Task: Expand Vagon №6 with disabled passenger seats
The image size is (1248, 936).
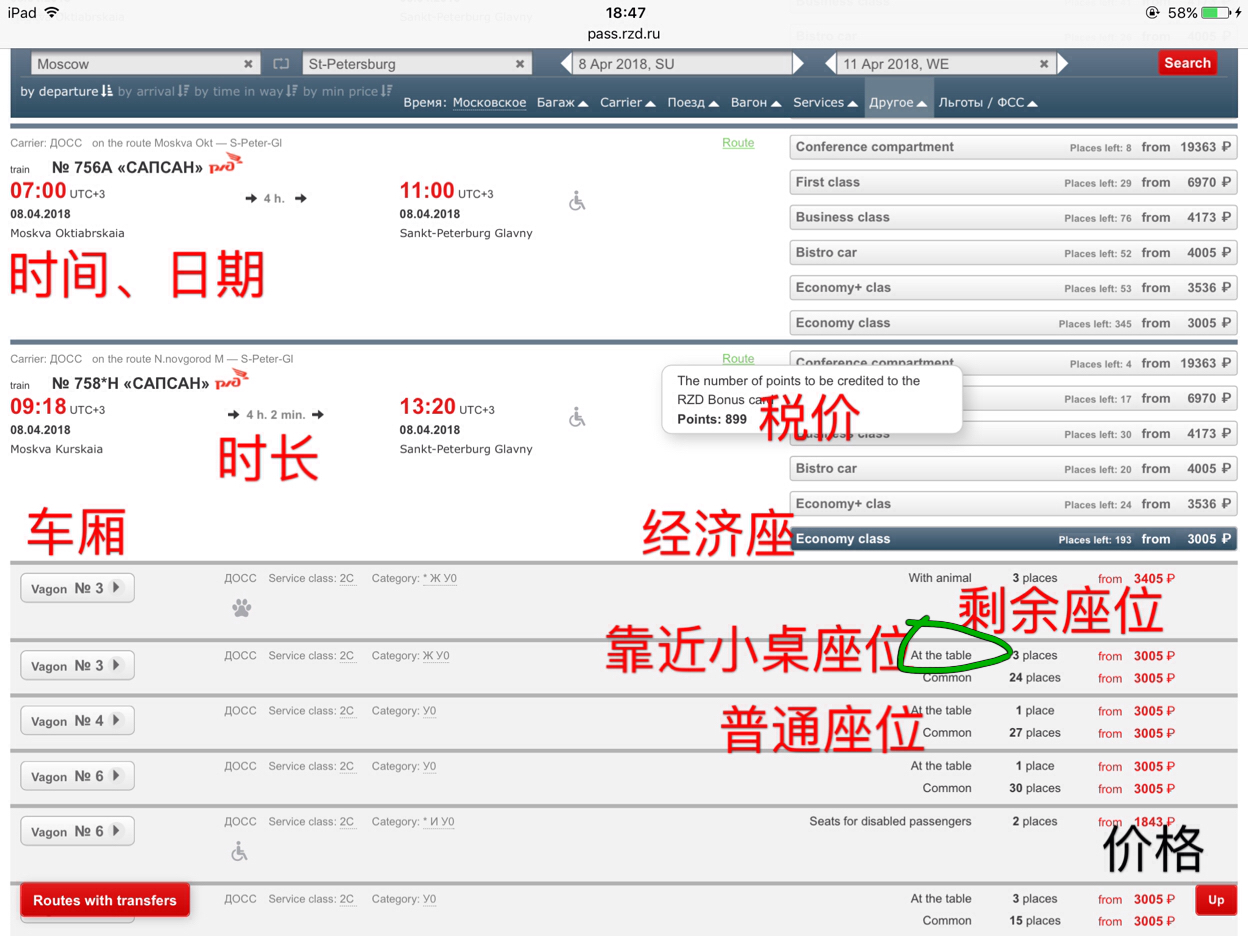Action: click(x=77, y=831)
